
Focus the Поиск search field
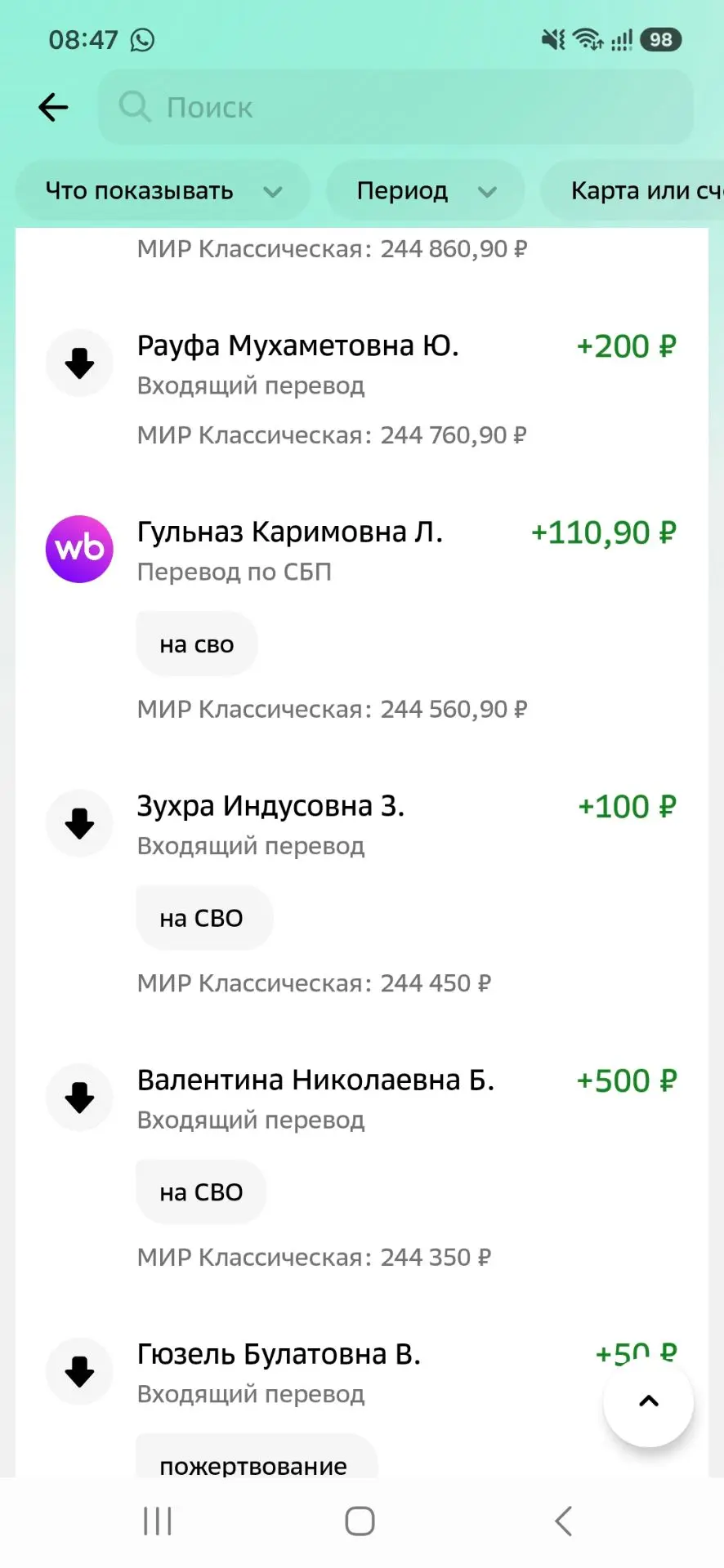(396, 107)
